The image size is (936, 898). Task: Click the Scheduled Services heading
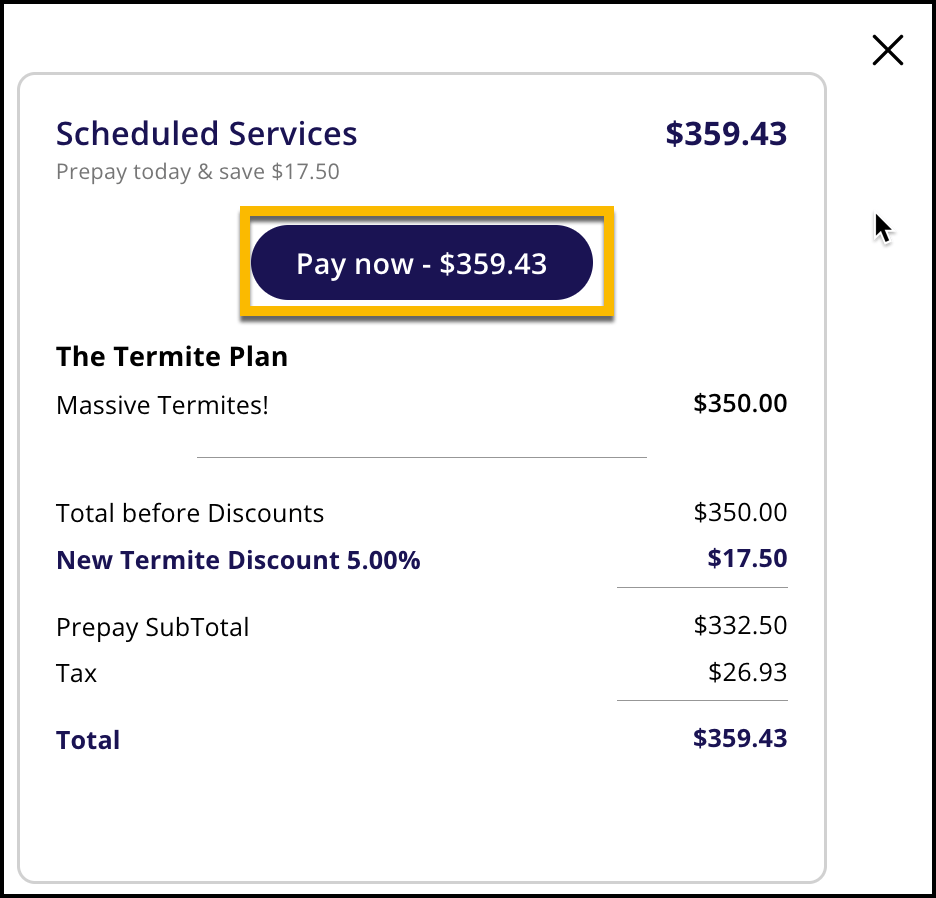(206, 134)
